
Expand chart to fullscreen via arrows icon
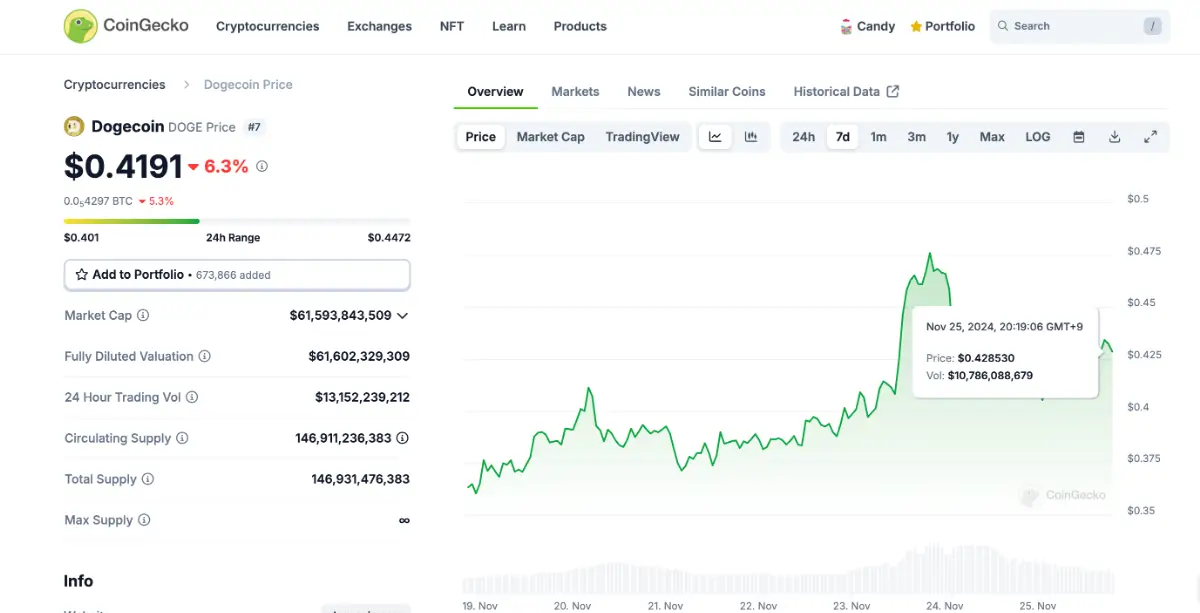click(x=1150, y=136)
